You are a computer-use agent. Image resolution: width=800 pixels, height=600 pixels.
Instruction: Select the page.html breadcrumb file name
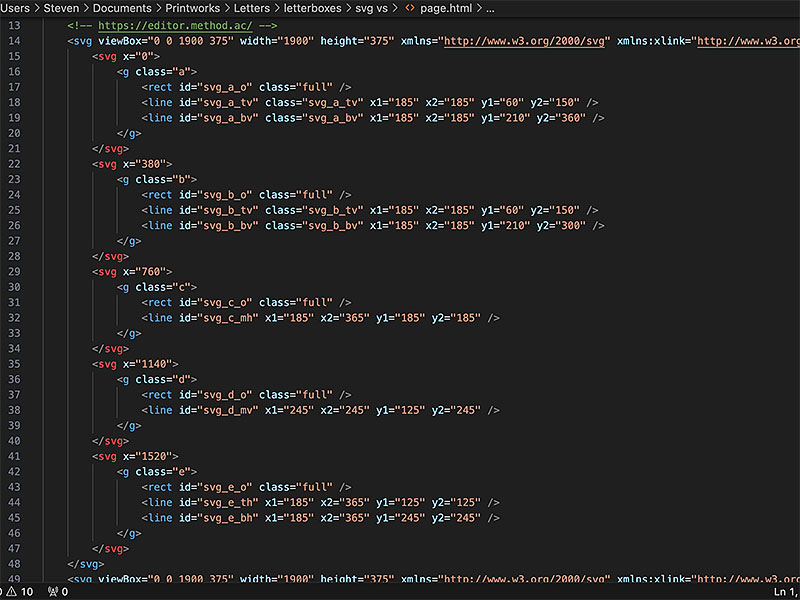pos(447,8)
